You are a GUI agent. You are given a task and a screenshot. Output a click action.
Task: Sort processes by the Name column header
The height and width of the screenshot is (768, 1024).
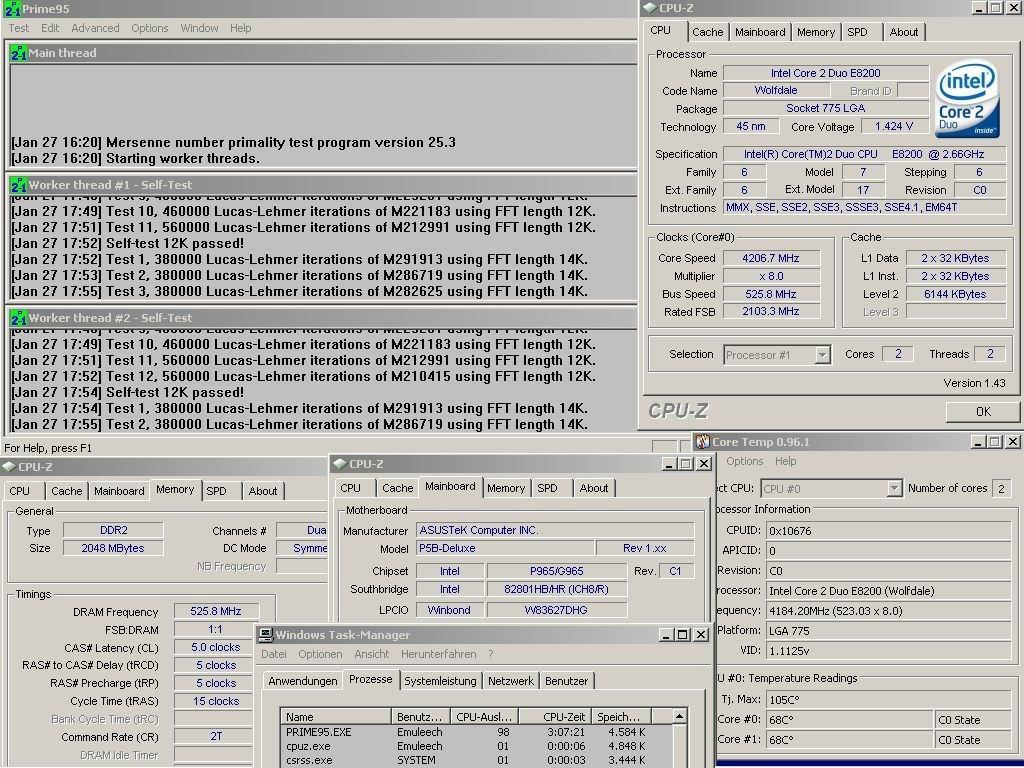(x=336, y=716)
